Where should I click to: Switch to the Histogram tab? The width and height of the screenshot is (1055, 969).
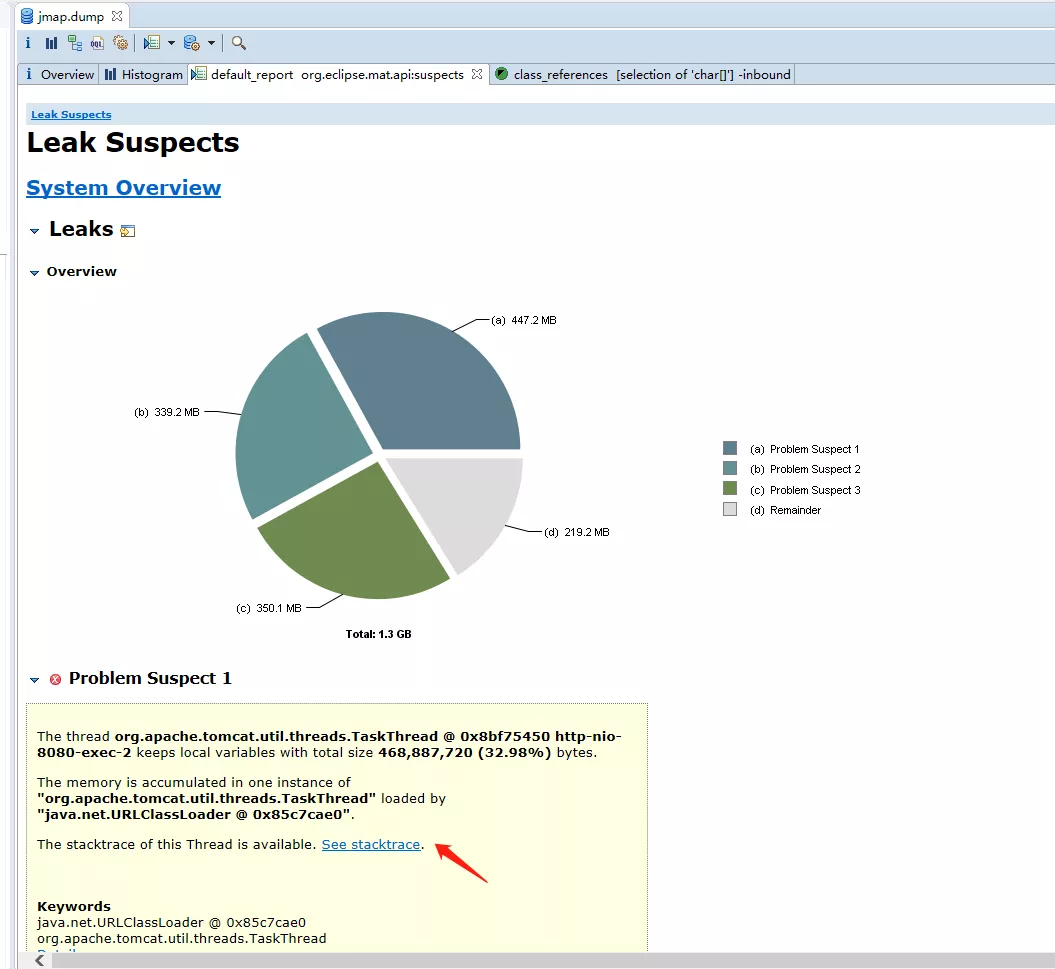point(144,74)
